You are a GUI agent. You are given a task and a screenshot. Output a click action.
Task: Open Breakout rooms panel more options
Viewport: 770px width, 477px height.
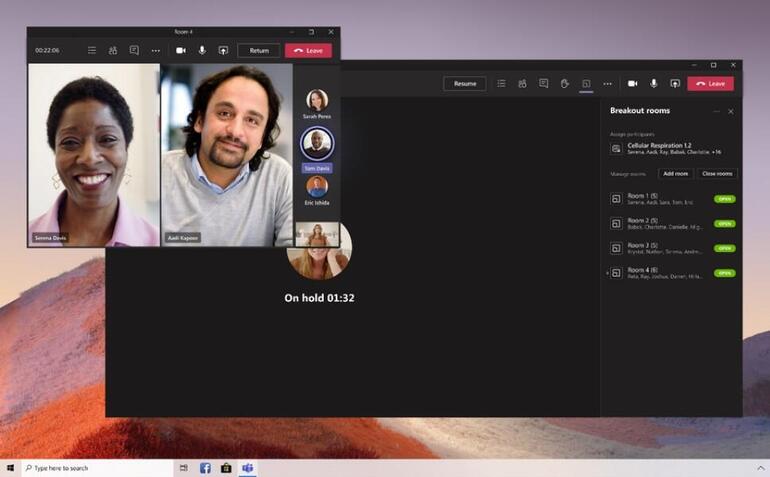[716, 112]
